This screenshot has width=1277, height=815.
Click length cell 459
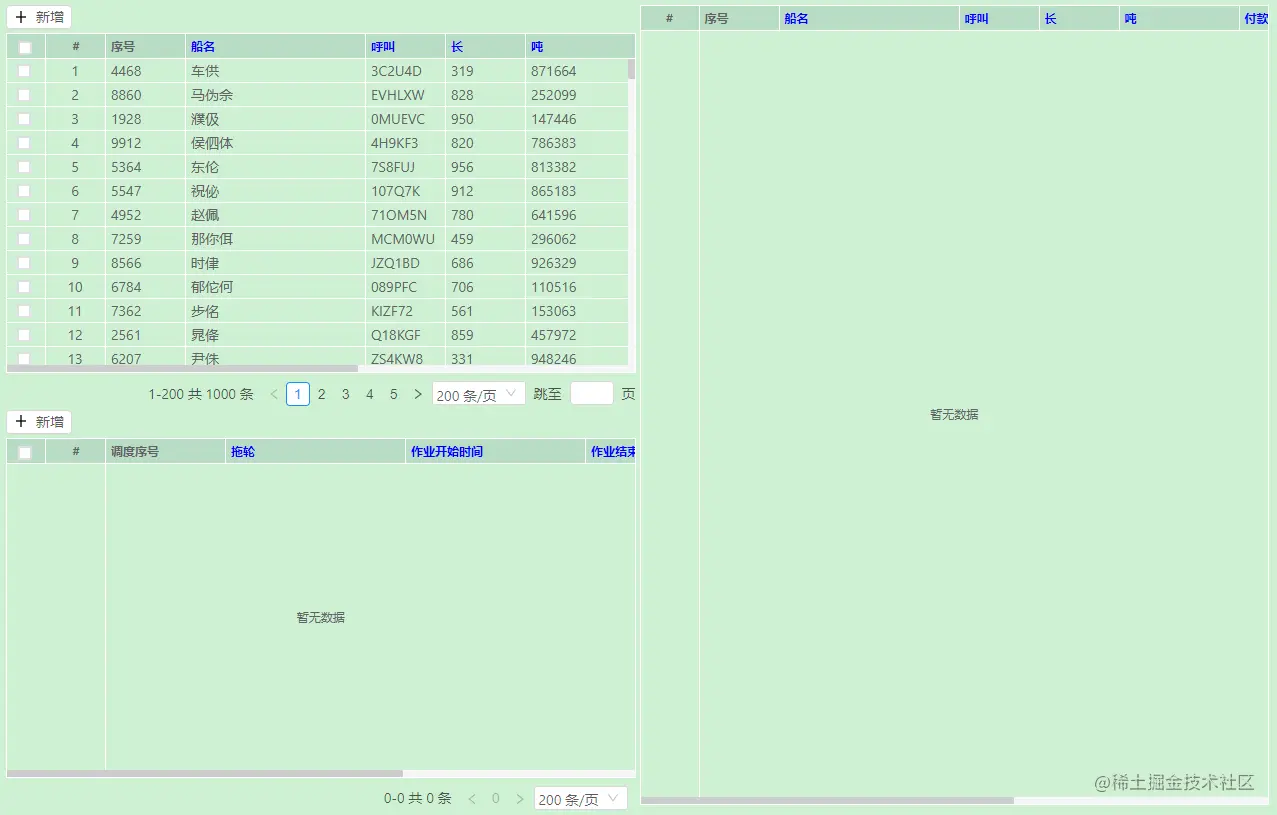486,239
